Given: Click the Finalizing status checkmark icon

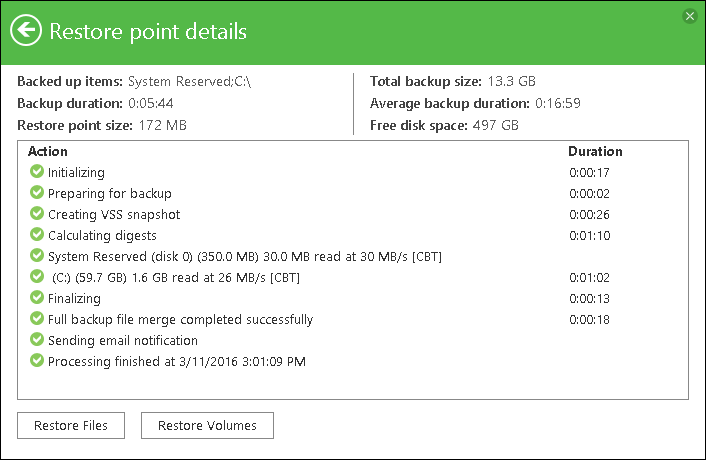Looking at the screenshot, I should [37, 298].
